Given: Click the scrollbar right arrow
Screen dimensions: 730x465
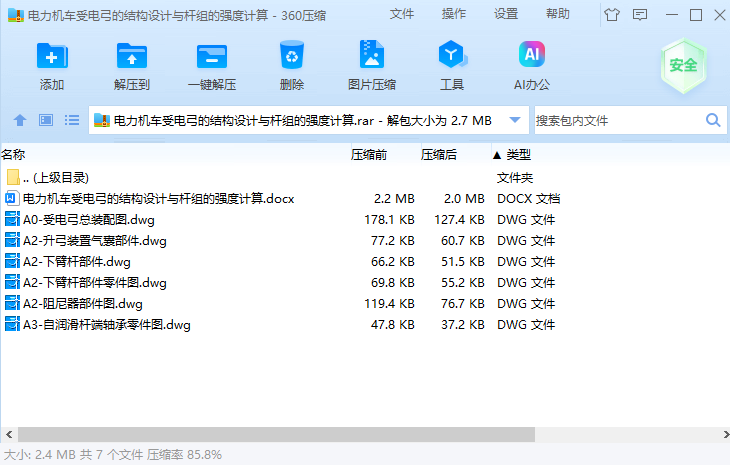Looking at the screenshot, I should tap(725, 435).
